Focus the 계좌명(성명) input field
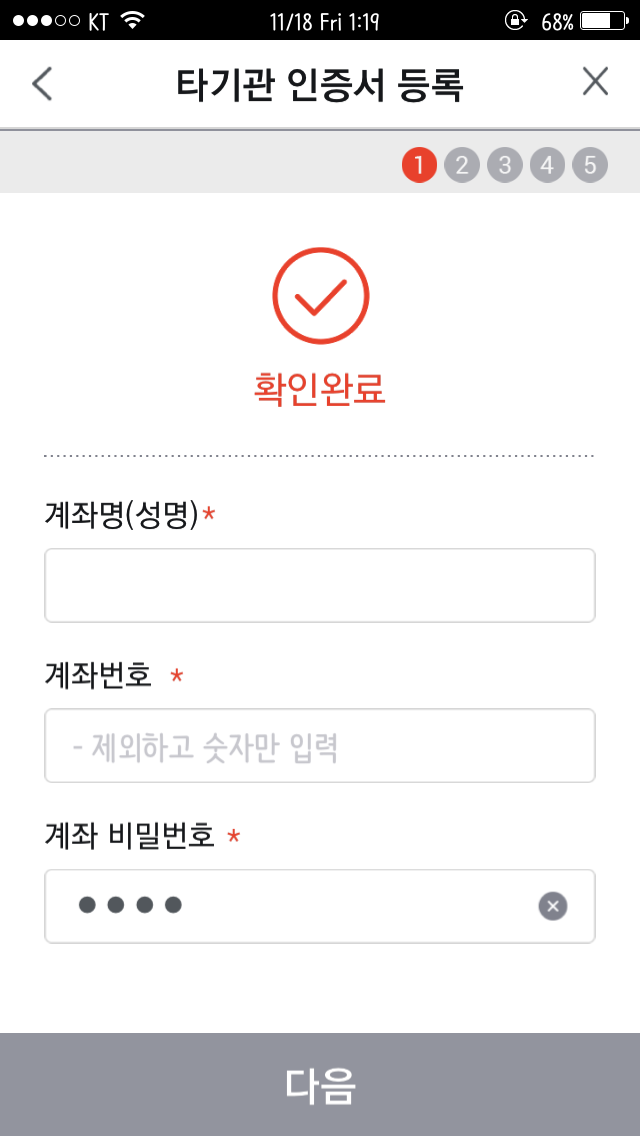Image resolution: width=640 pixels, height=1136 pixels. coord(320,585)
